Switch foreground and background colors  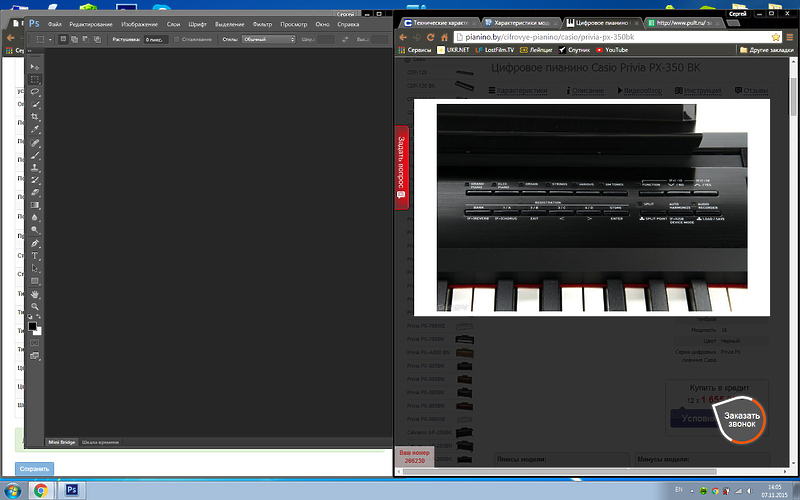click(x=39, y=317)
